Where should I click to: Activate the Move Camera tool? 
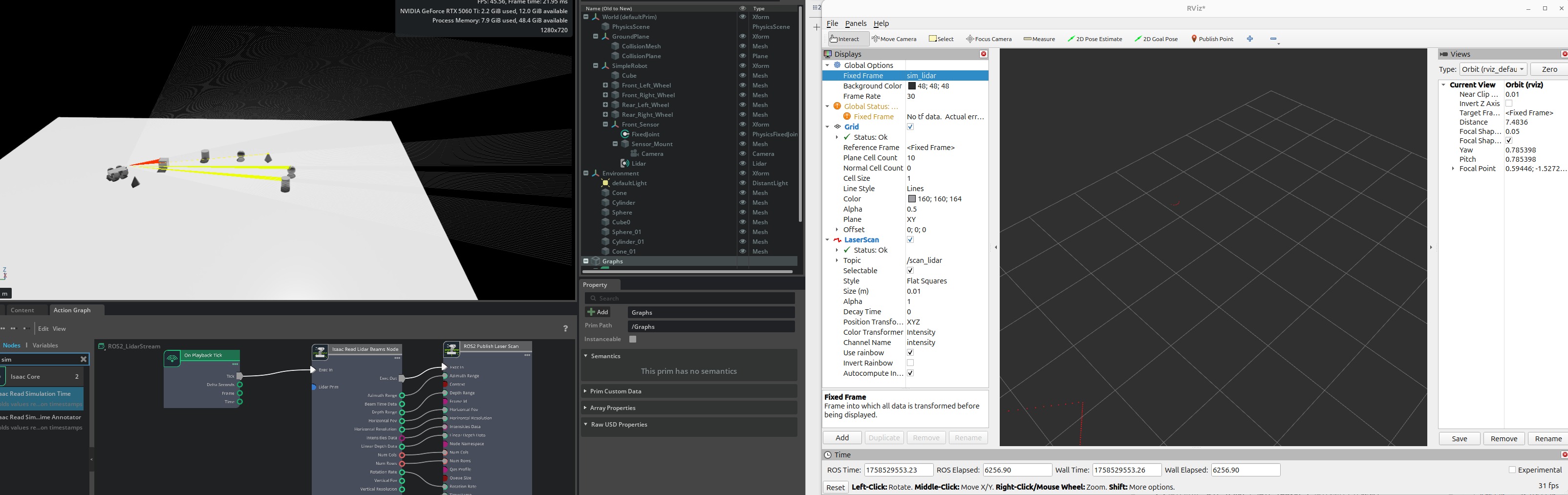(x=894, y=39)
